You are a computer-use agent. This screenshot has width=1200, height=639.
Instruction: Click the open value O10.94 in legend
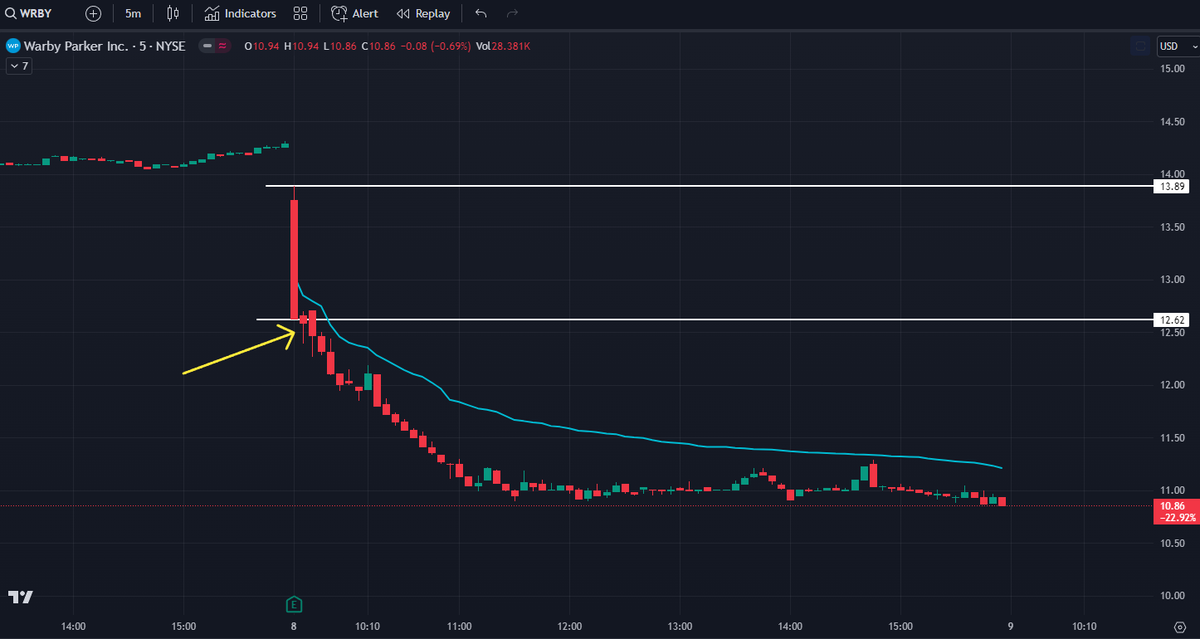point(260,45)
